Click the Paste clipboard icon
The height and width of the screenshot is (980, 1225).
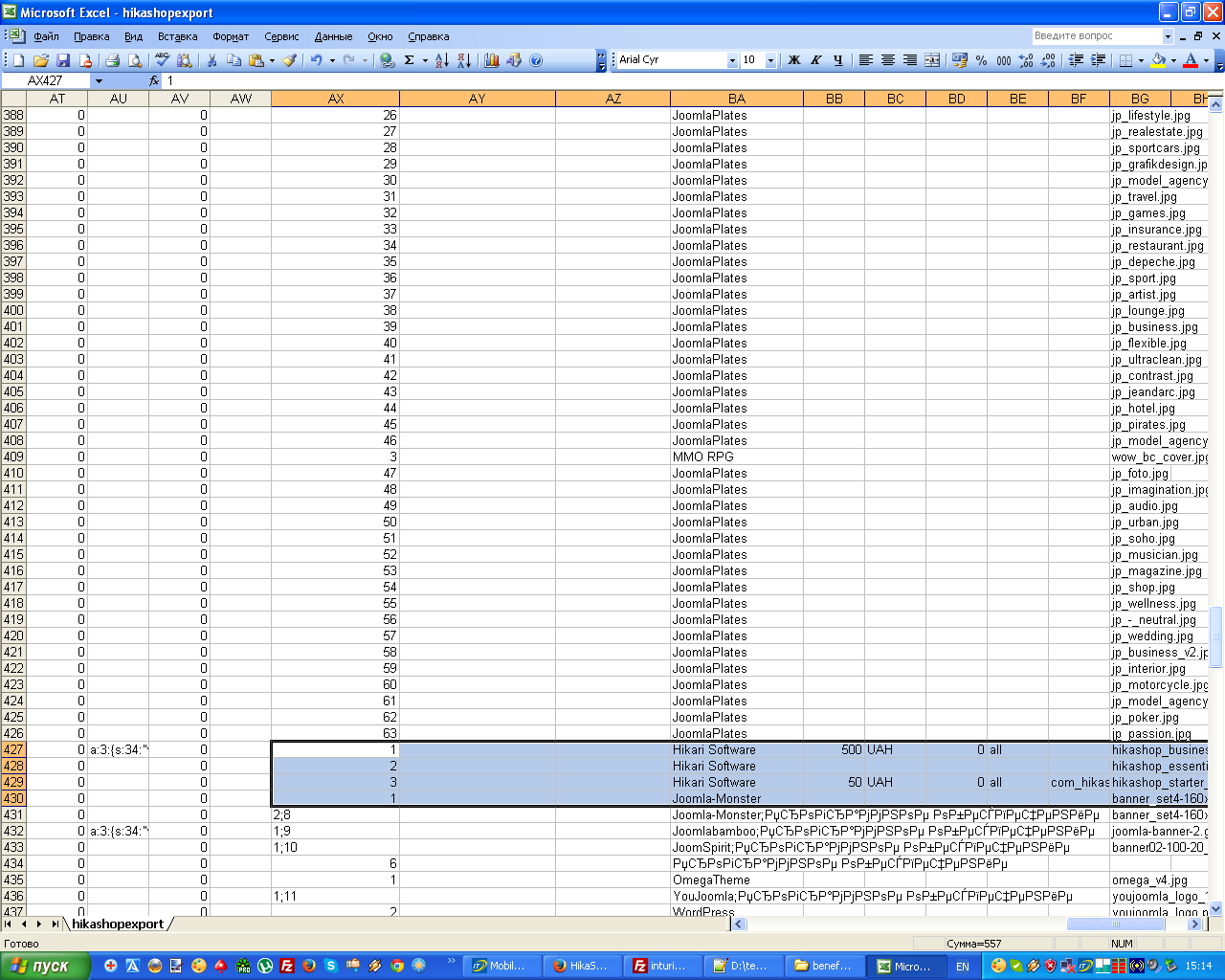click(x=256, y=60)
